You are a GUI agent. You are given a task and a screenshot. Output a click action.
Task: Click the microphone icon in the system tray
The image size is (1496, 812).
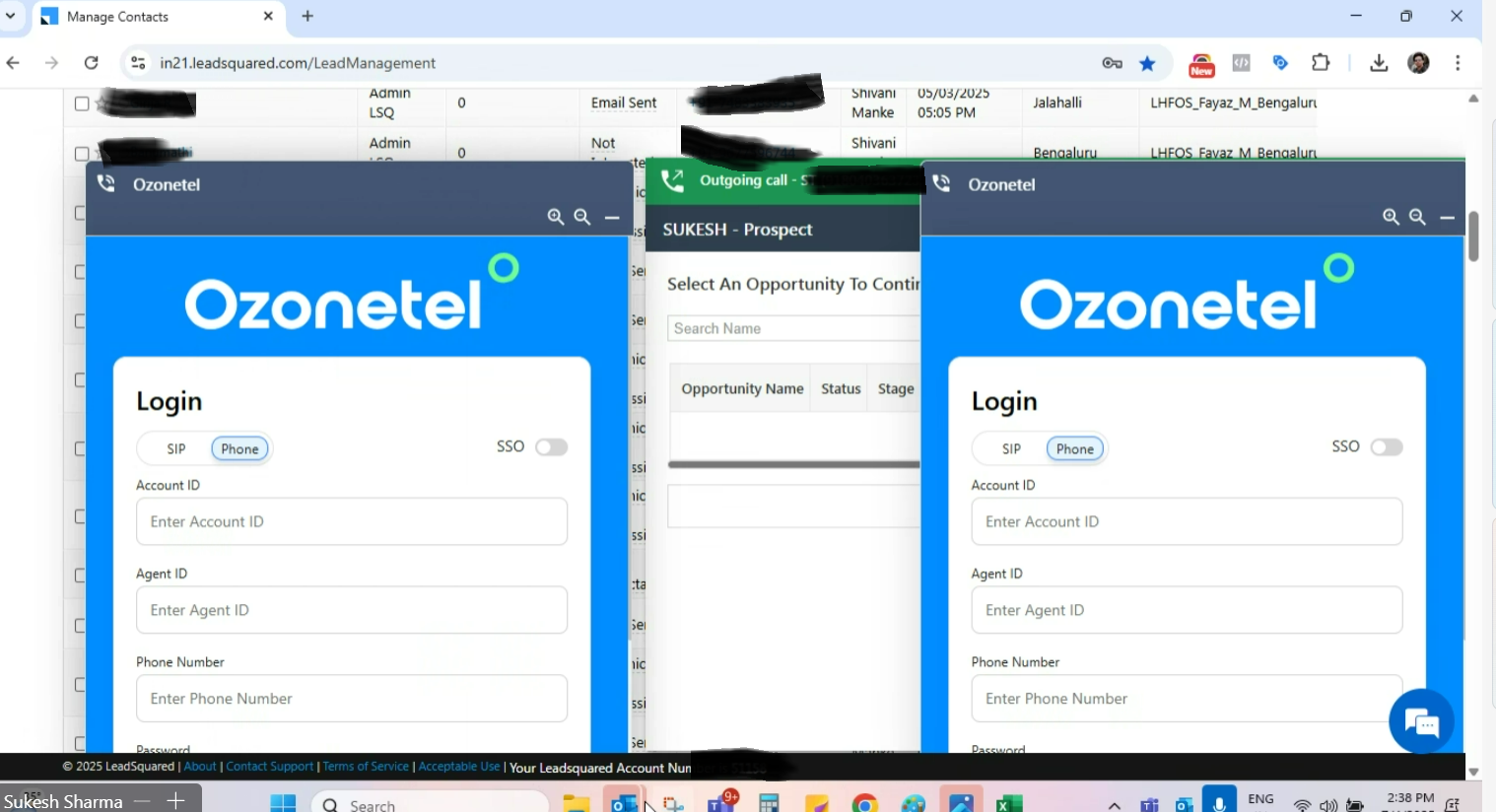point(1219,800)
